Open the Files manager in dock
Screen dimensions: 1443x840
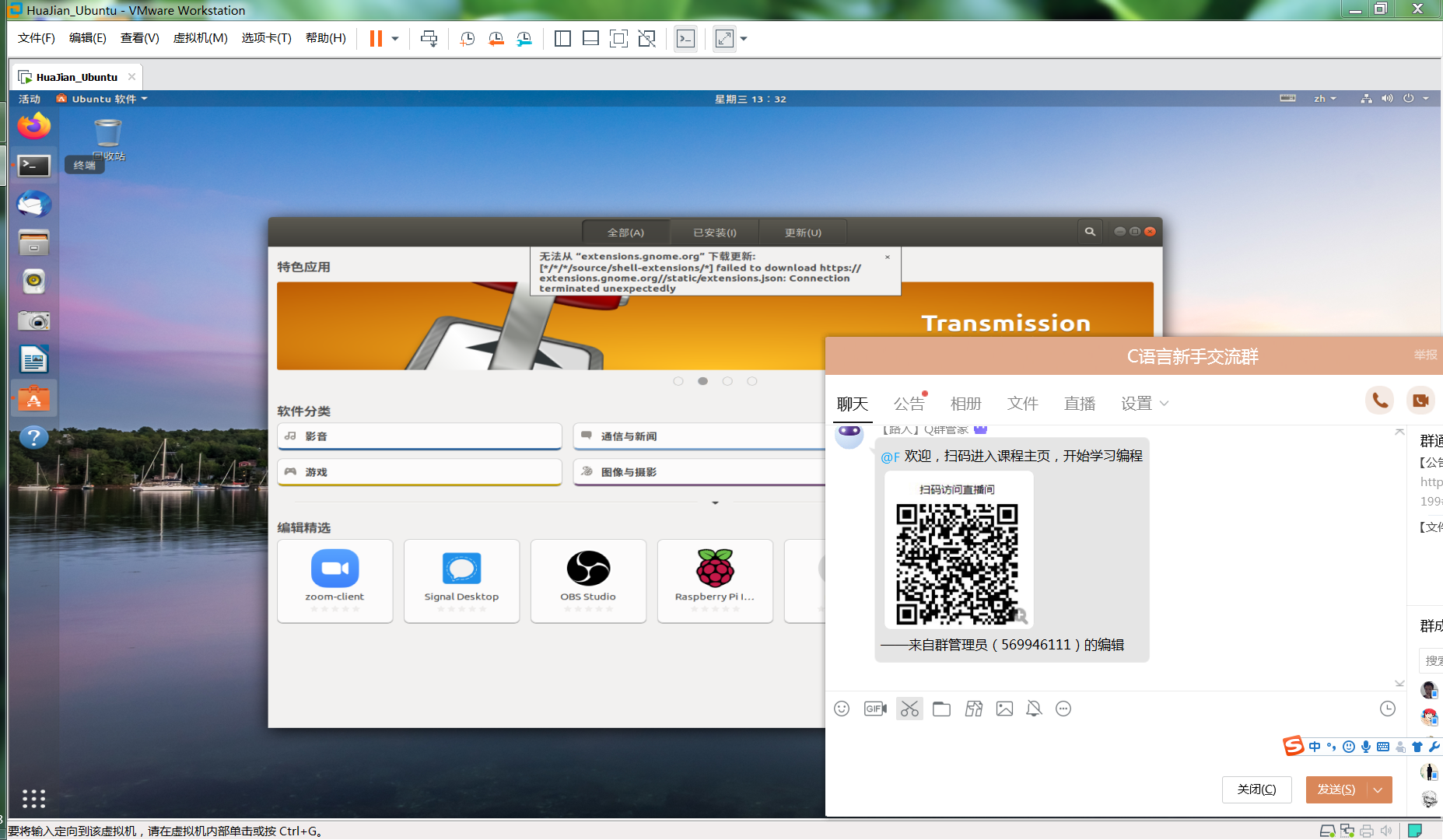point(33,243)
